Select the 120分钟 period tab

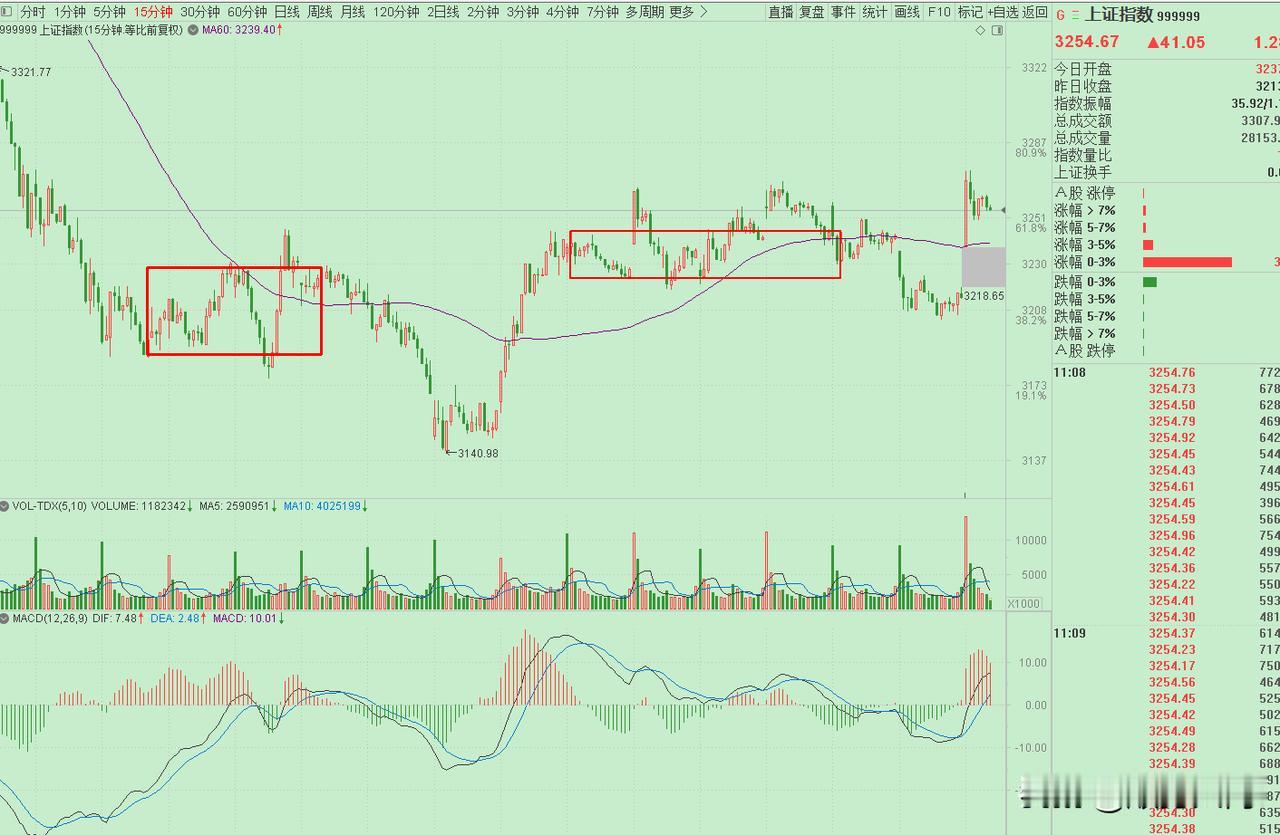point(396,12)
